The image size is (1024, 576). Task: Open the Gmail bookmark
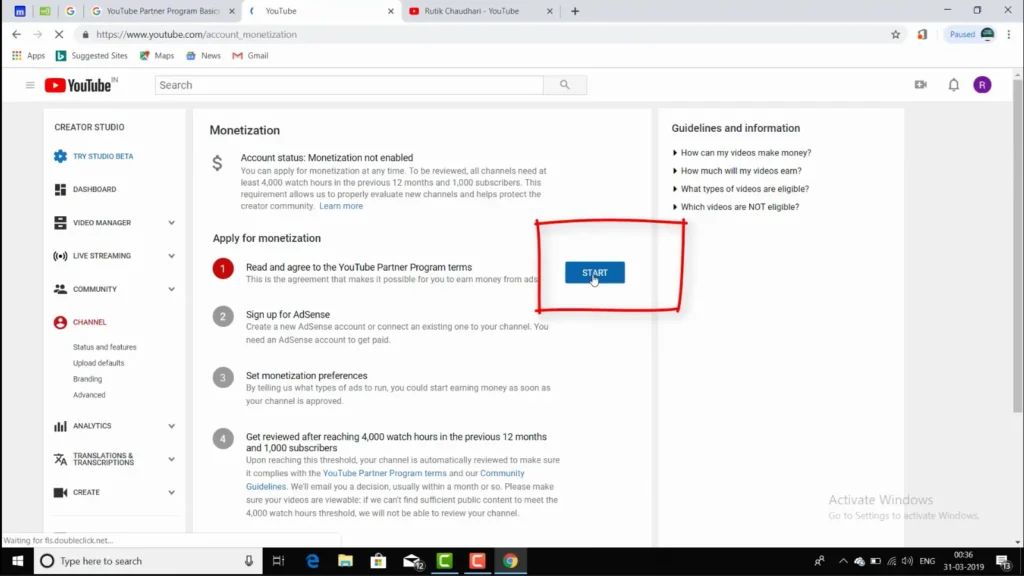[250, 56]
